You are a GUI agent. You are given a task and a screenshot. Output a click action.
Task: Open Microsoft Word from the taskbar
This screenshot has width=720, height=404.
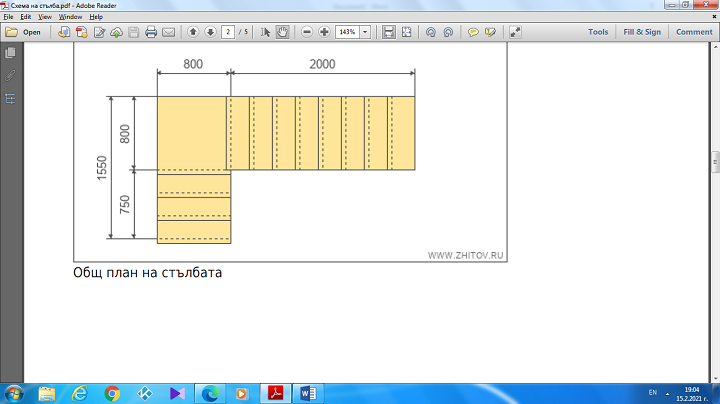pos(308,393)
